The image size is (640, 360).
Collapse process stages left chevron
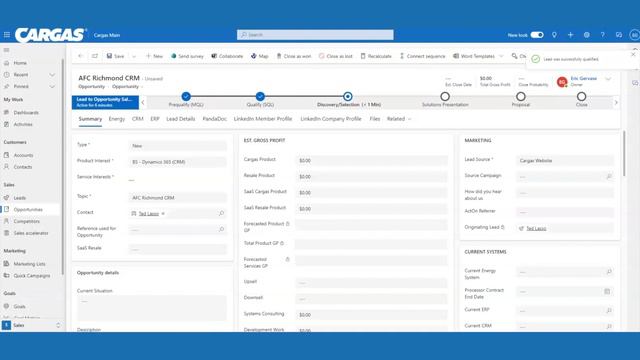pyautogui.click(x=143, y=102)
